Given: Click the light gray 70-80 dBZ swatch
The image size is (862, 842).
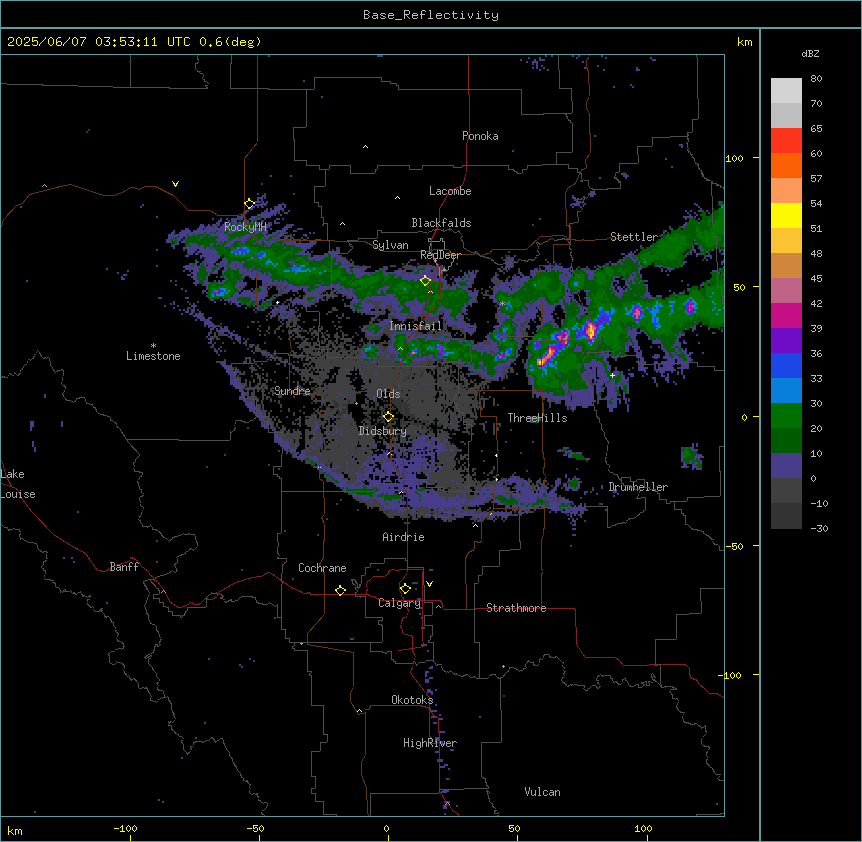Looking at the screenshot, I should click(786, 91).
